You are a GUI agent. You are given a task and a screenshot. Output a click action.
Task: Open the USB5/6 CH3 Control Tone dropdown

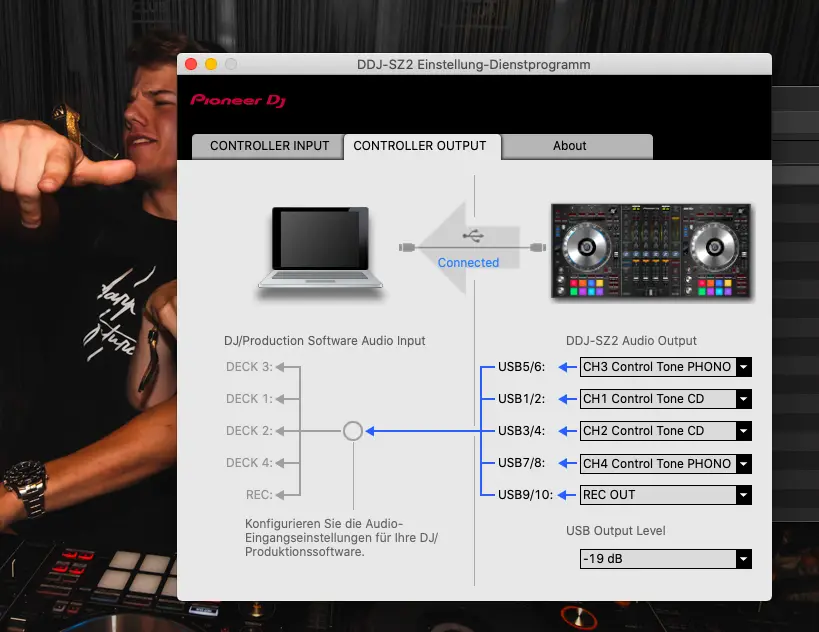[665, 367]
